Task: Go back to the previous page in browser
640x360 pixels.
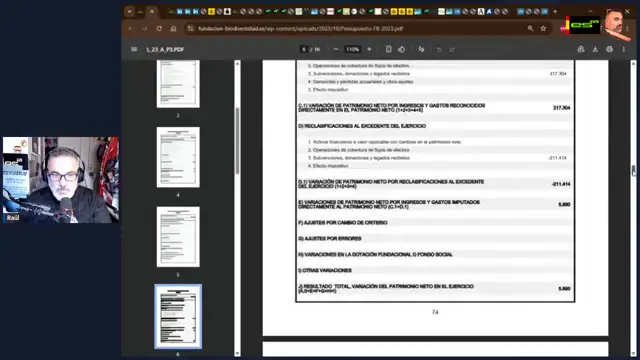Action: [131, 29]
